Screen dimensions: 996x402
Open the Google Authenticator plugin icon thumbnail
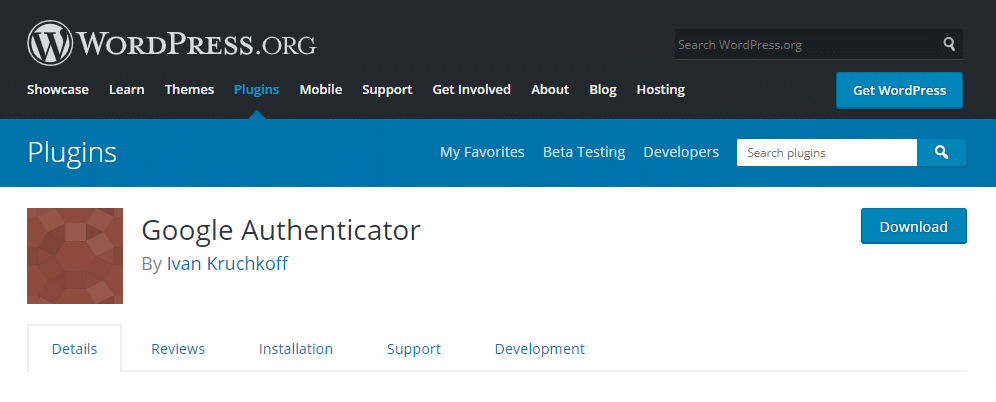pyautogui.click(x=75, y=256)
